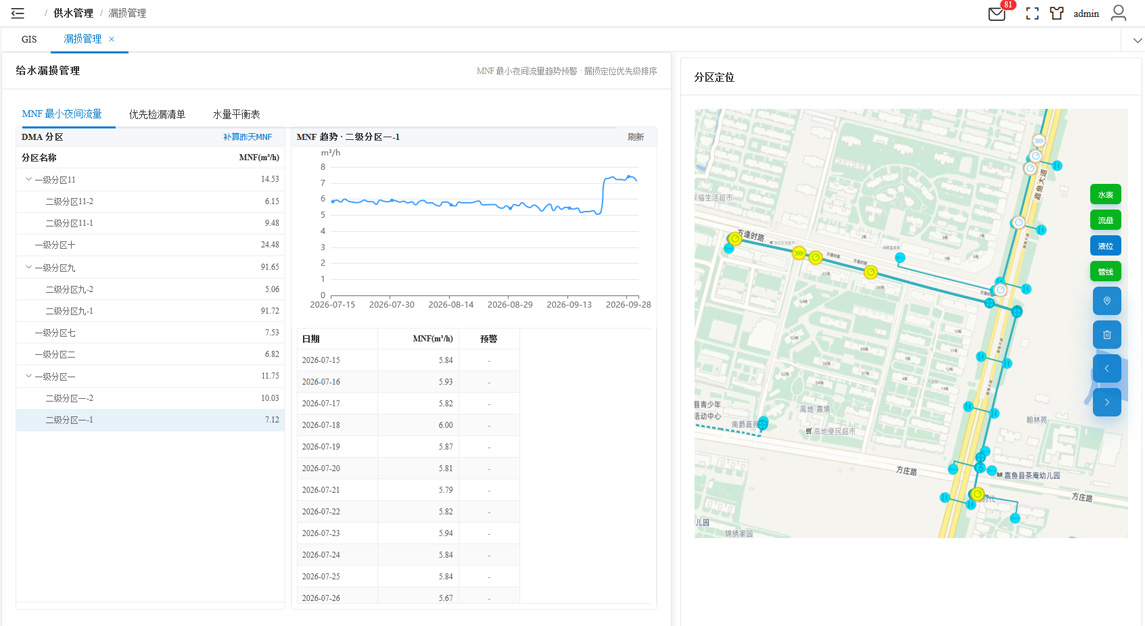This screenshot has width=1145, height=626.
Task: Click the admin user avatar icon
Action: [1118, 13]
